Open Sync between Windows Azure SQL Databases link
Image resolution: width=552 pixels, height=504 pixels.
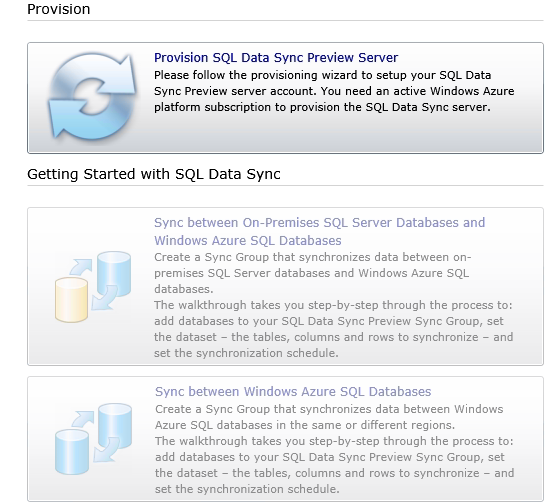point(293,391)
